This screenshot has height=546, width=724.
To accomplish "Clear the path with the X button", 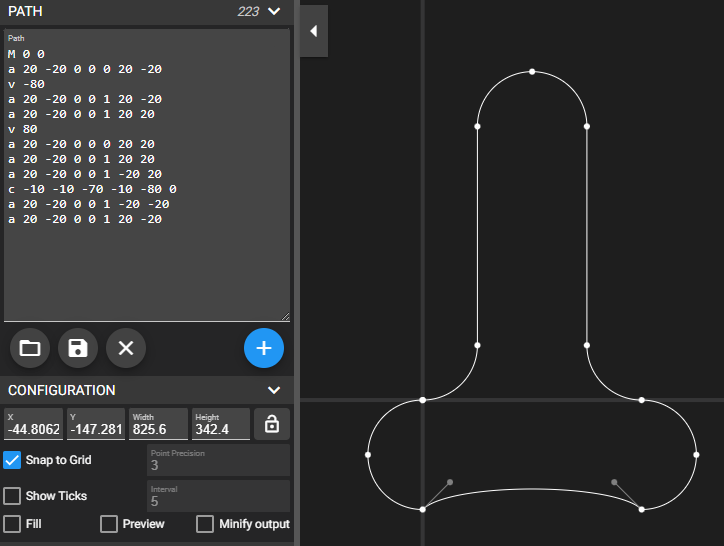I will (x=126, y=348).
